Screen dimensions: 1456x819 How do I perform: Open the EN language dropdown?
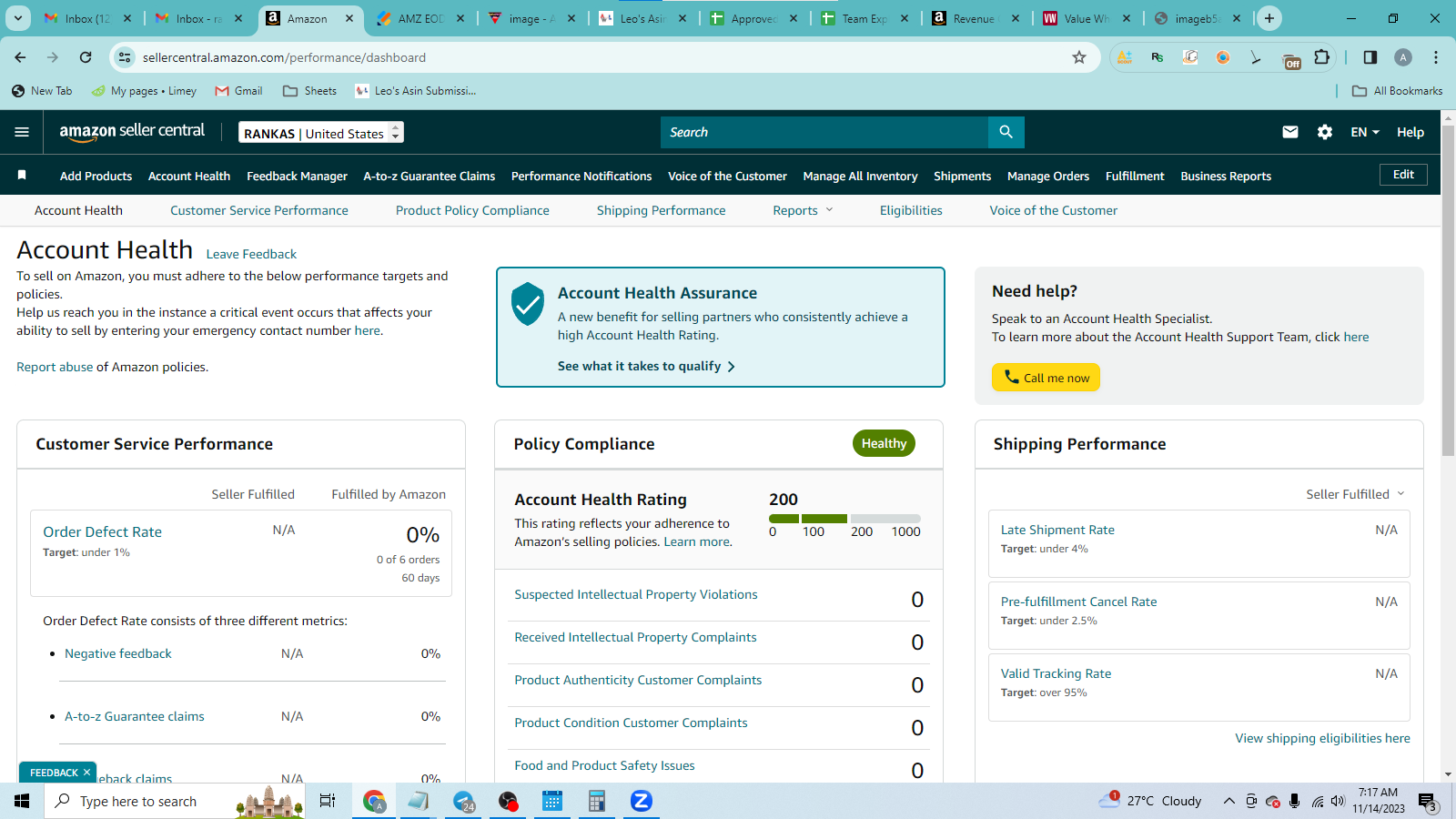coord(1364,132)
